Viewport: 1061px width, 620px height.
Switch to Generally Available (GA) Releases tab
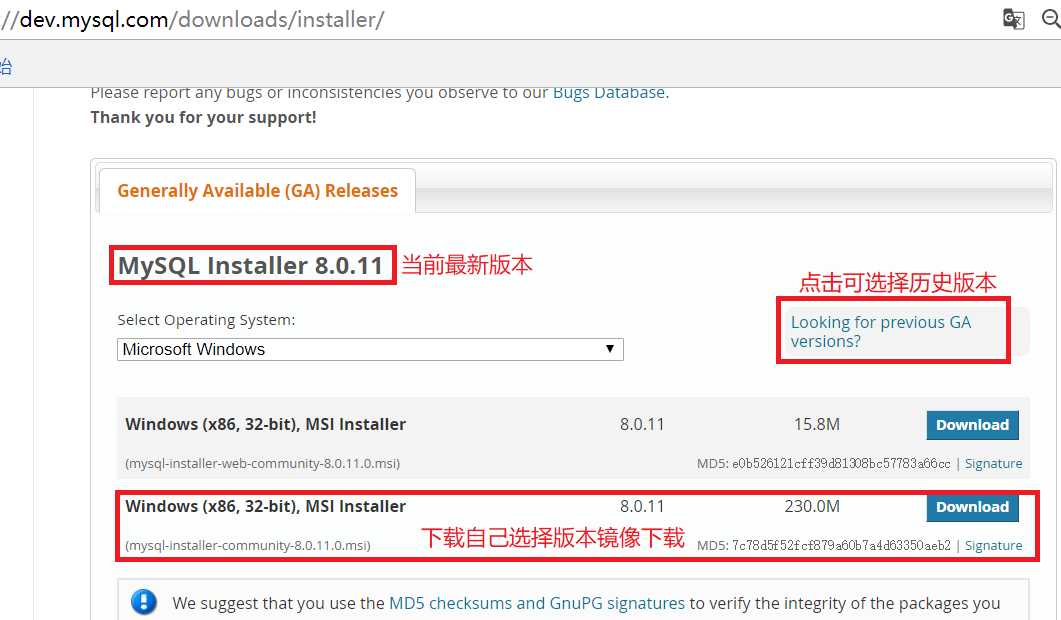[x=257, y=191]
